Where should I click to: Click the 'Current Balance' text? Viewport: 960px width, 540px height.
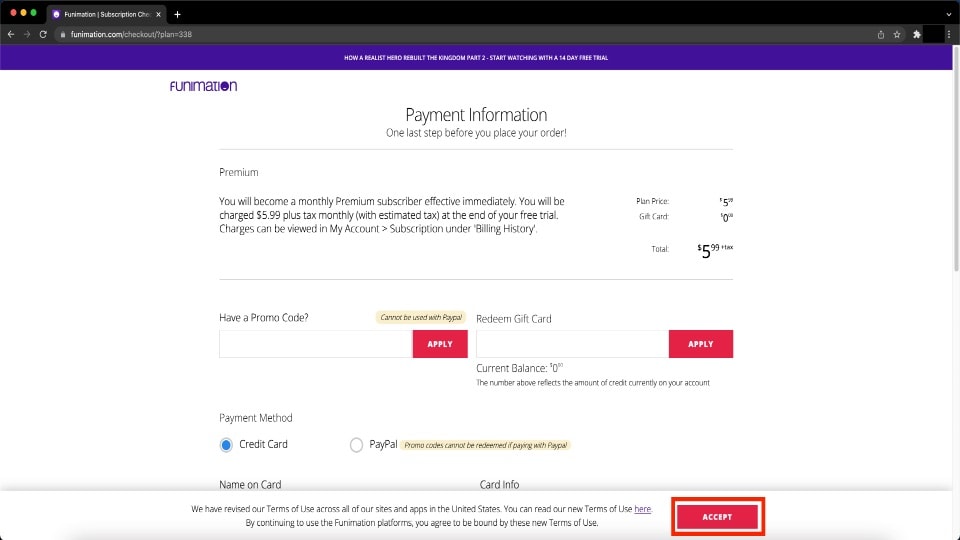(519, 368)
